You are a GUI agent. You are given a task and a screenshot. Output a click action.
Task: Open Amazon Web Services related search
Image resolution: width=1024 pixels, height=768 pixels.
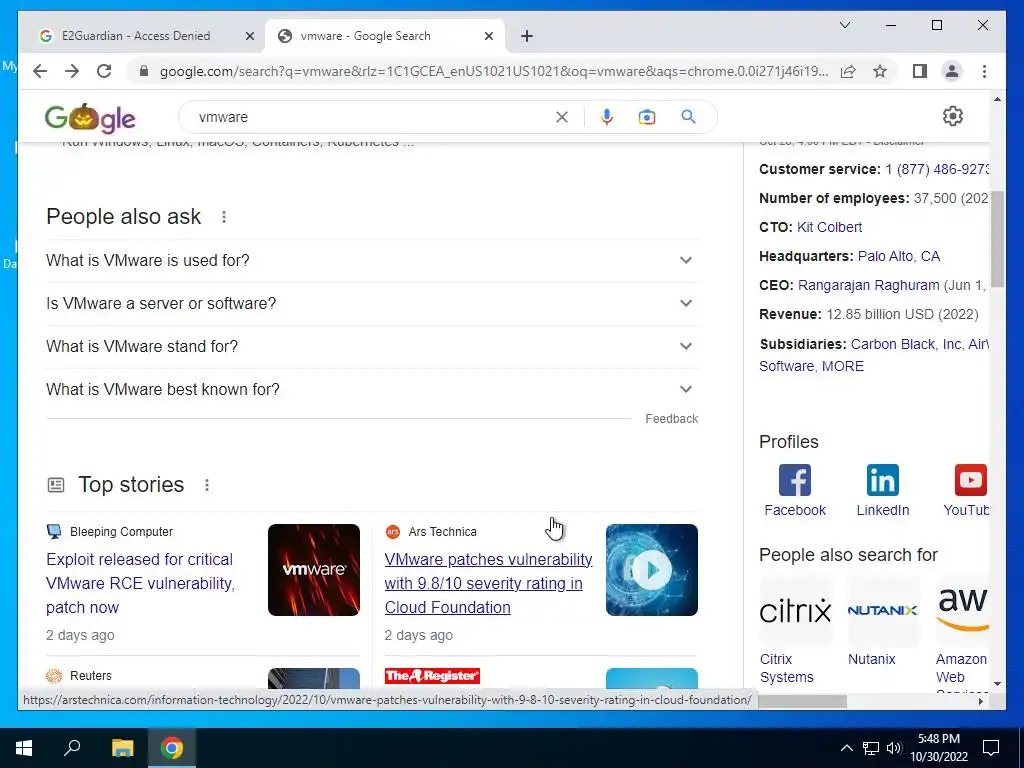(x=961, y=633)
